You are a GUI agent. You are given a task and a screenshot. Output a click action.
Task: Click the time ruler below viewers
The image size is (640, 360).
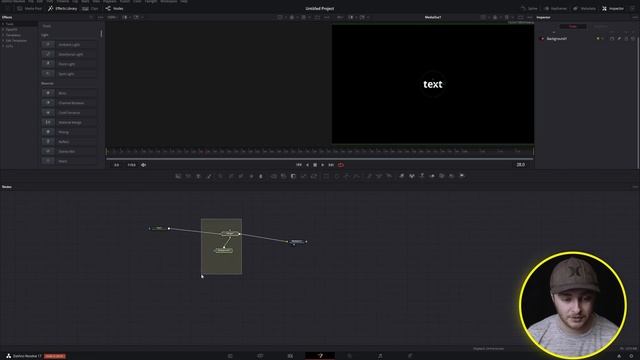[x=320, y=151]
